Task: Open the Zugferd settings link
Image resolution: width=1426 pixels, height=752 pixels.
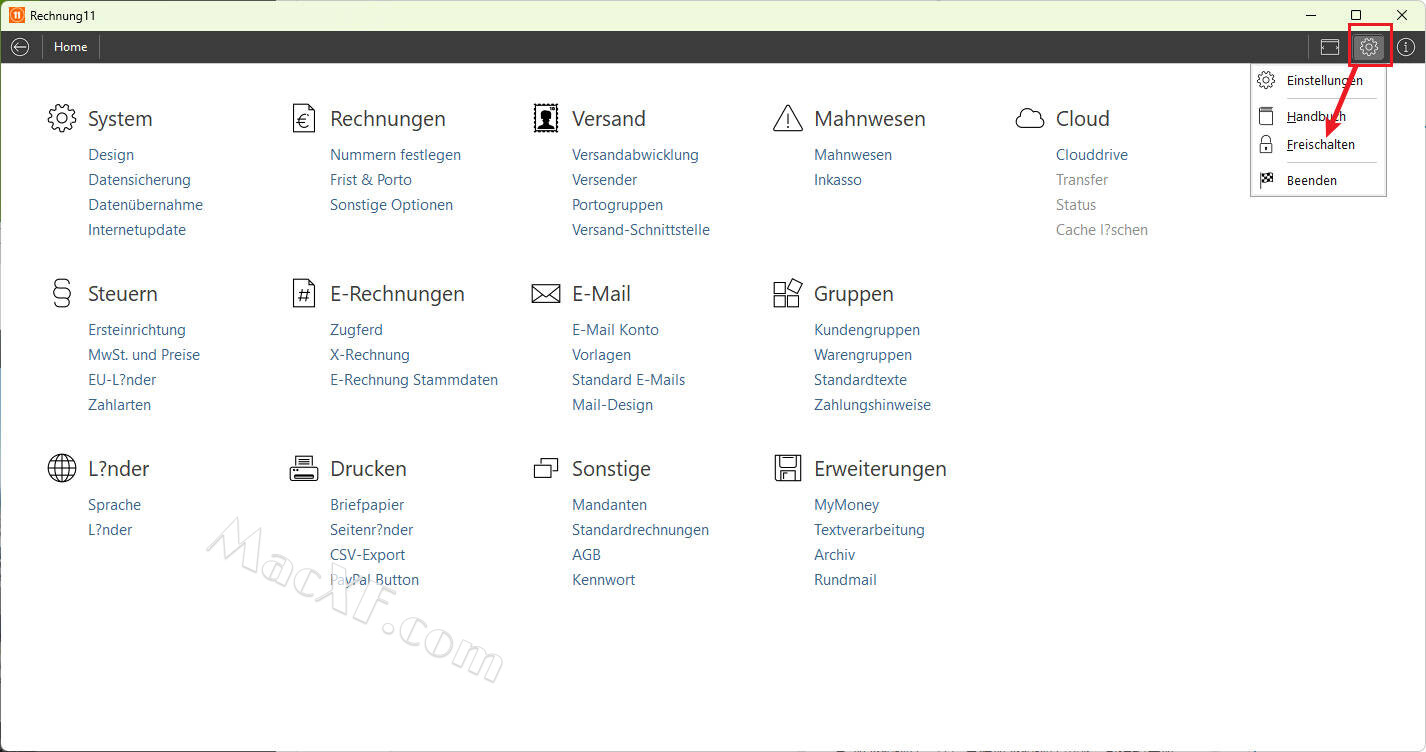Action: pyautogui.click(x=356, y=330)
